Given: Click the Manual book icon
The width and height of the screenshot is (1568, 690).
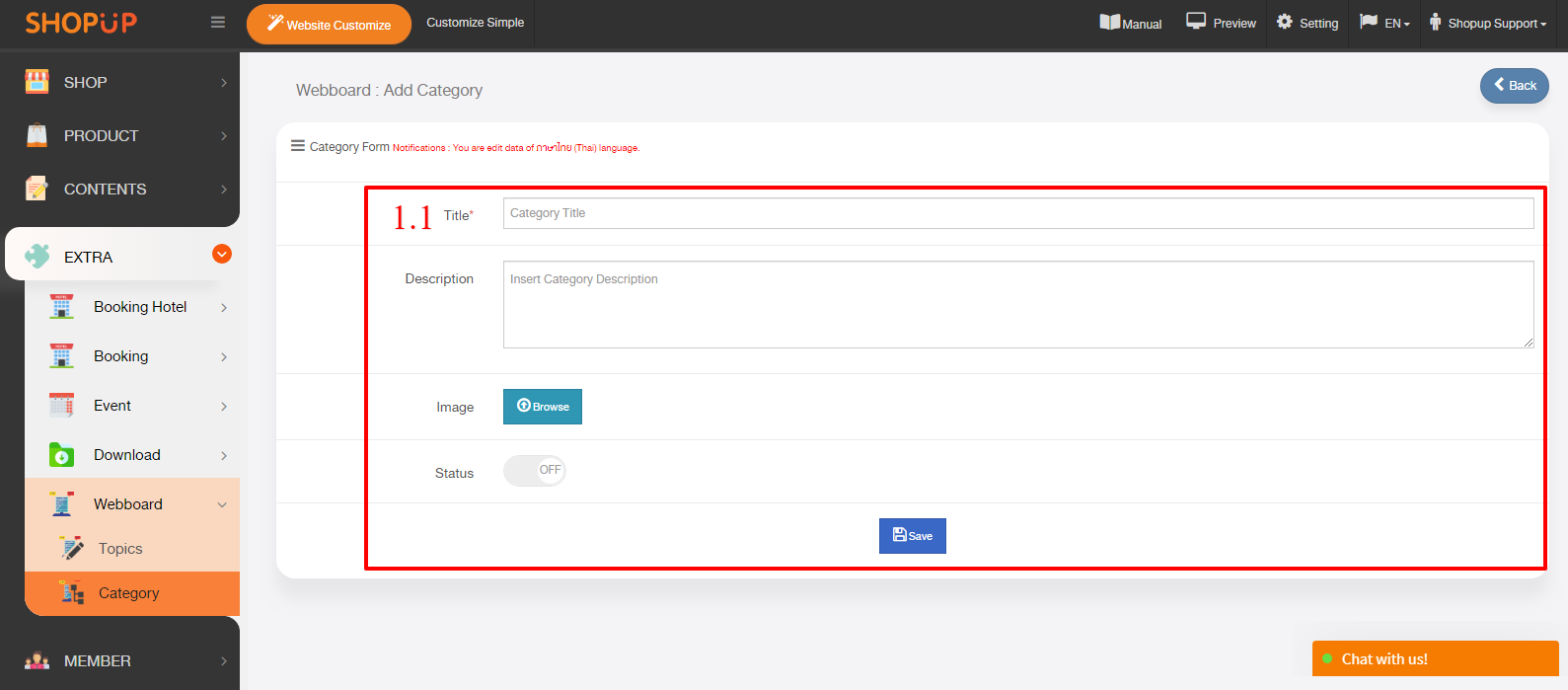Looking at the screenshot, I should coord(1110,22).
